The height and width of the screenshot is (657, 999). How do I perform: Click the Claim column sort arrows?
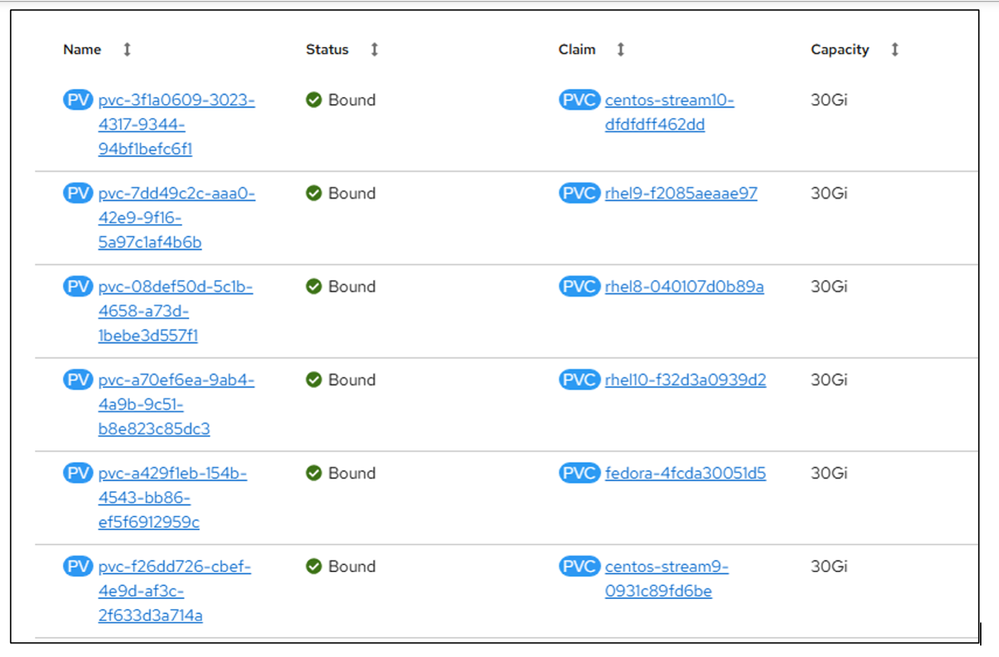pyautogui.click(x=620, y=49)
